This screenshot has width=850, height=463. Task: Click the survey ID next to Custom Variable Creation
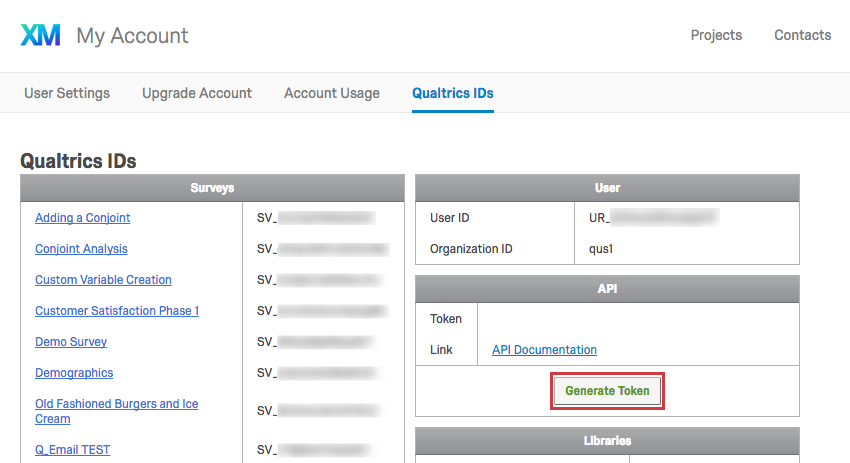[320, 280]
